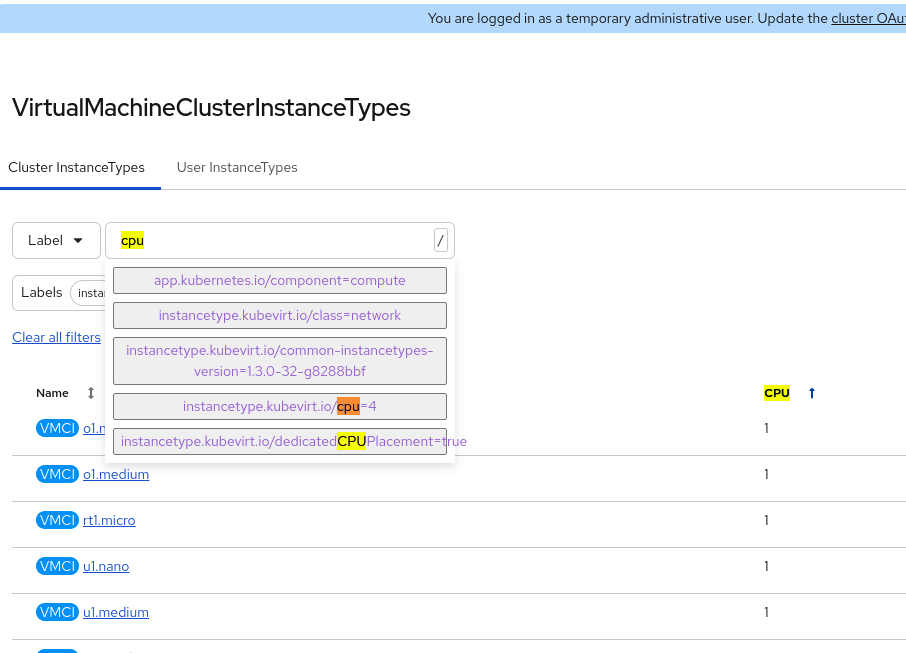The image size is (906, 653).
Task: Click the VMCI badge beside o1.medium
Action: (x=57, y=474)
